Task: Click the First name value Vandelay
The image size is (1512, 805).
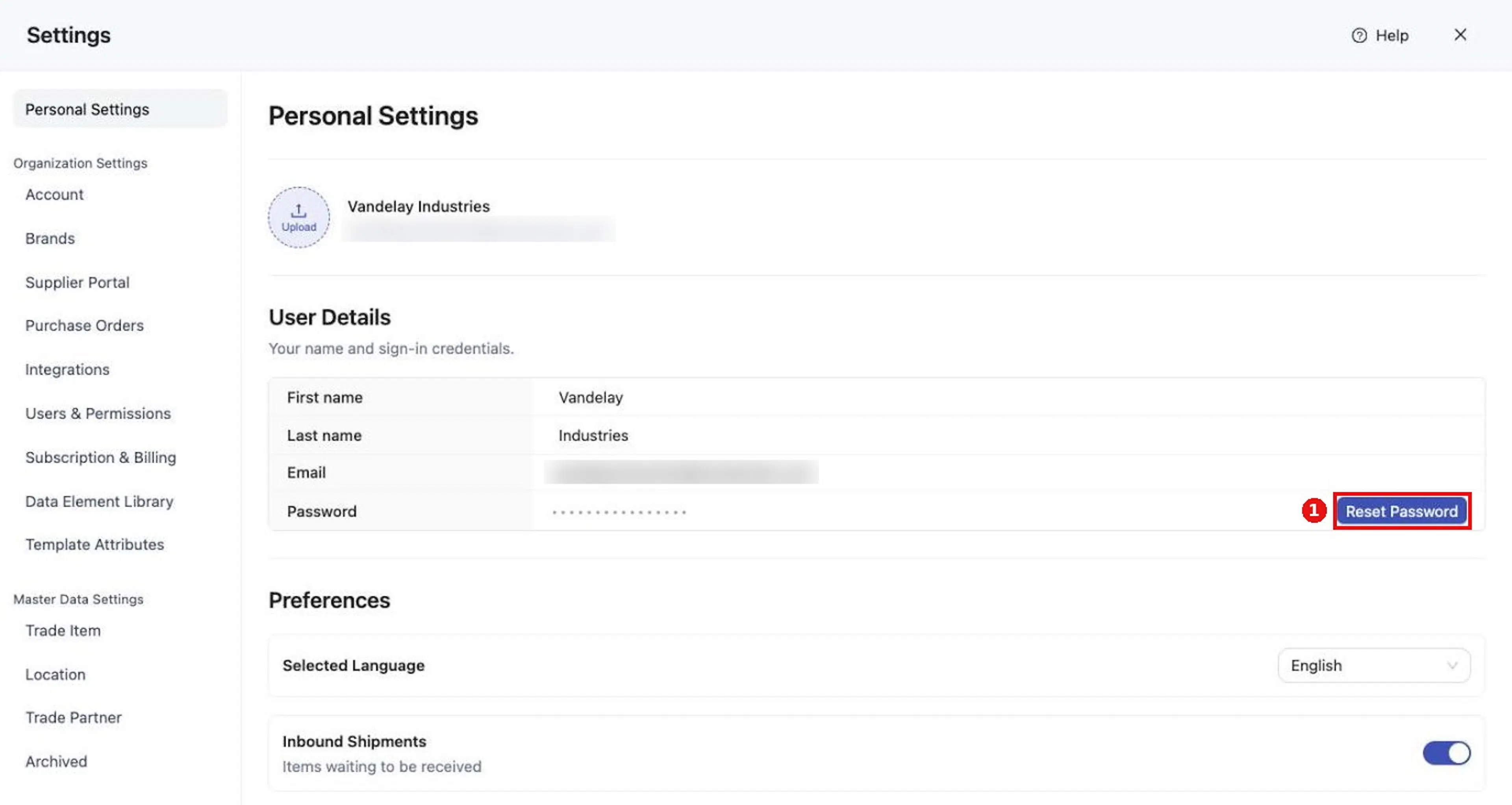Action: 591,397
